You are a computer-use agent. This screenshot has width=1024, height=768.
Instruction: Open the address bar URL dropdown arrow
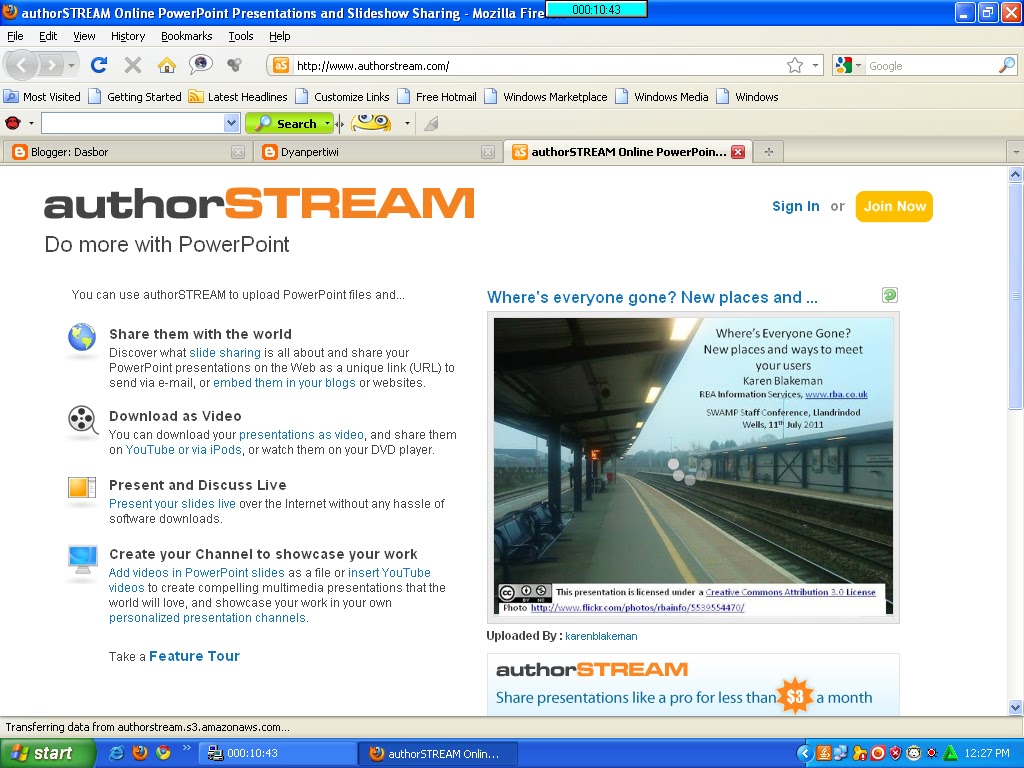point(815,65)
